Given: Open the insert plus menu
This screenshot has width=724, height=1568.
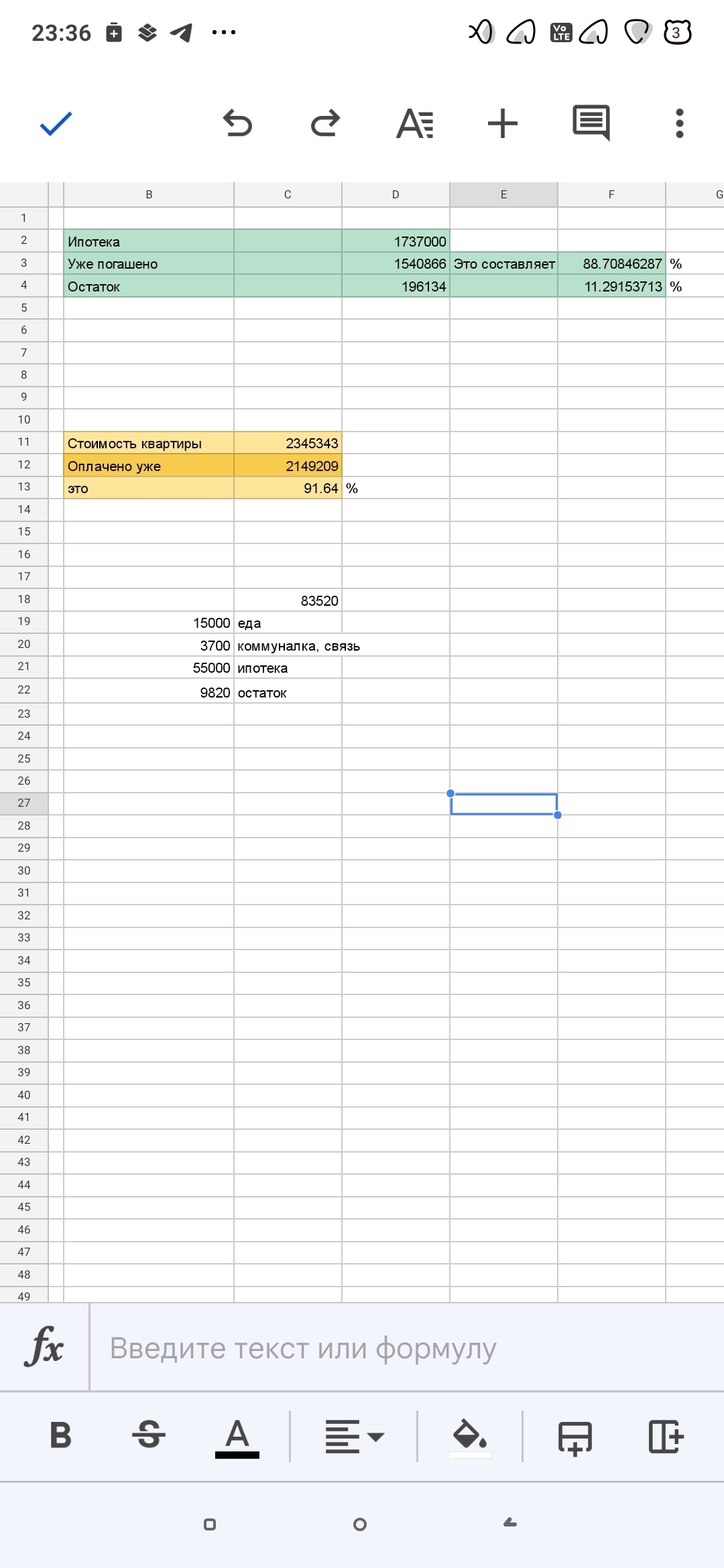Looking at the screenshot, I should (503, 124).
